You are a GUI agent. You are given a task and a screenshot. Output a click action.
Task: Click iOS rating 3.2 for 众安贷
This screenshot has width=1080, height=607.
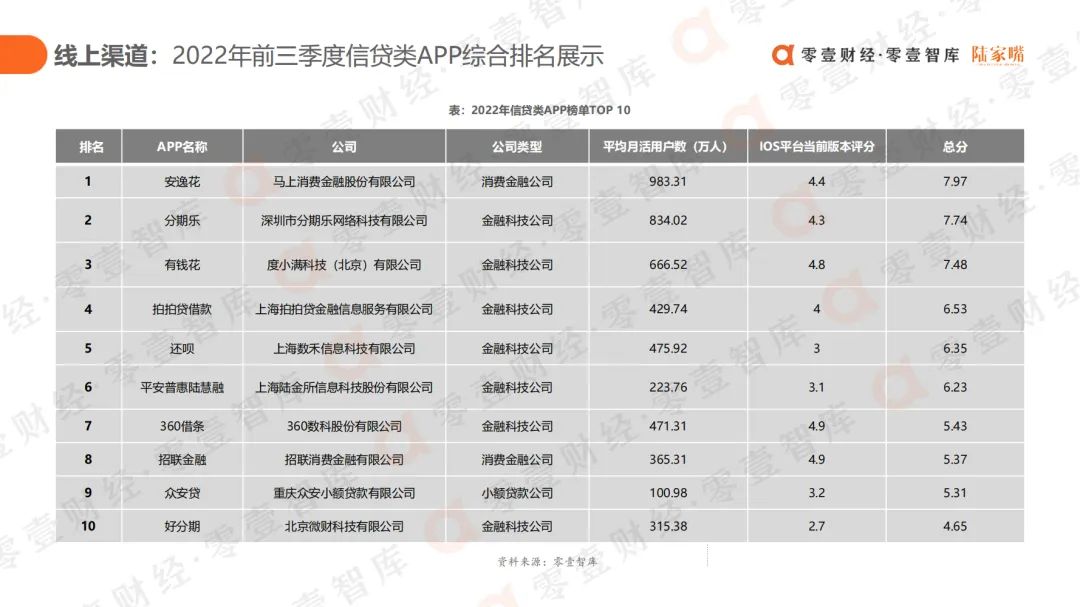click(x=816, y=493)
